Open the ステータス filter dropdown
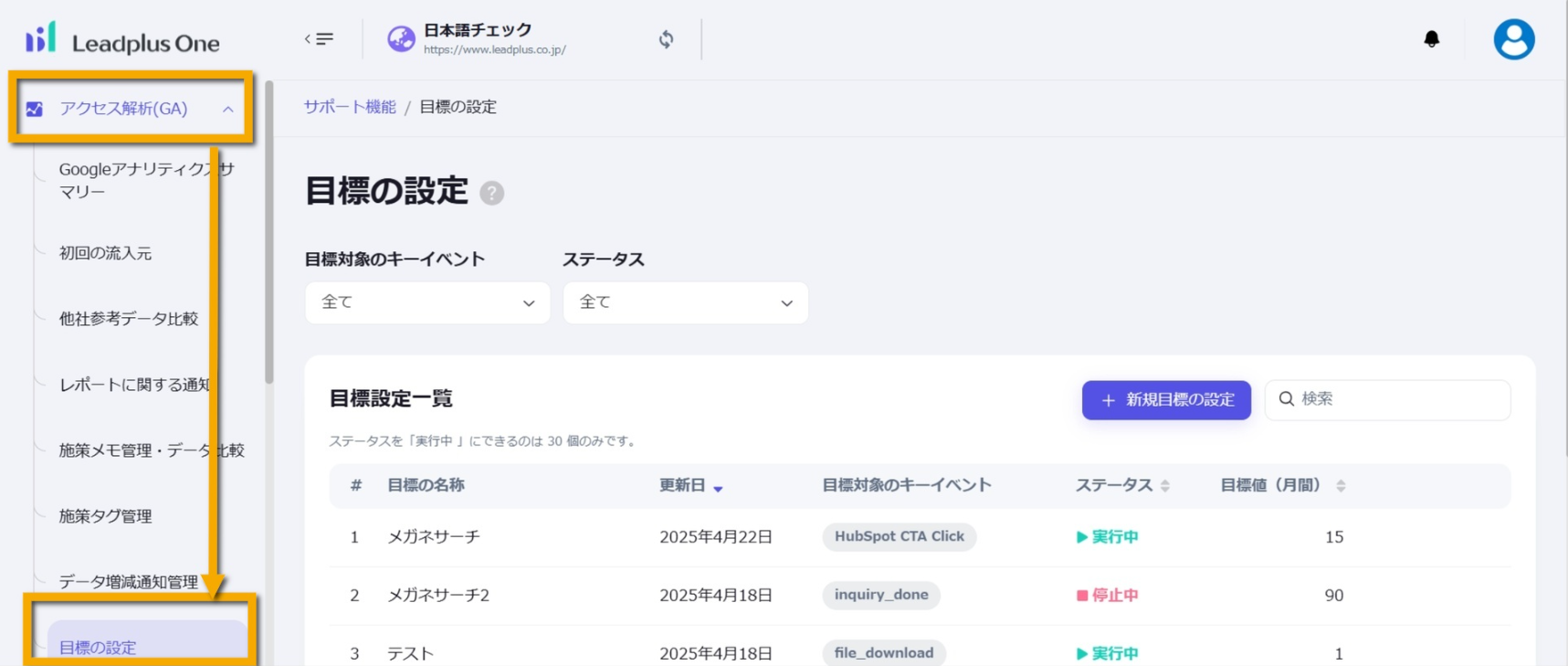The height and width of the screenshot is (666, 1568). coord(685,302)
